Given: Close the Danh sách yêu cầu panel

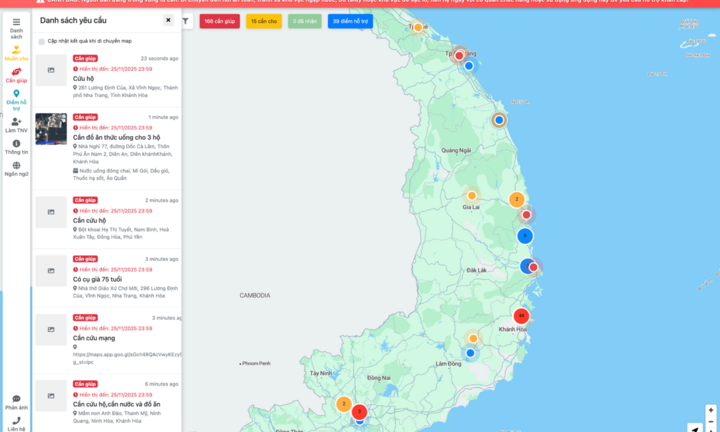Looking at the screenshot, I should coord(168,20).
